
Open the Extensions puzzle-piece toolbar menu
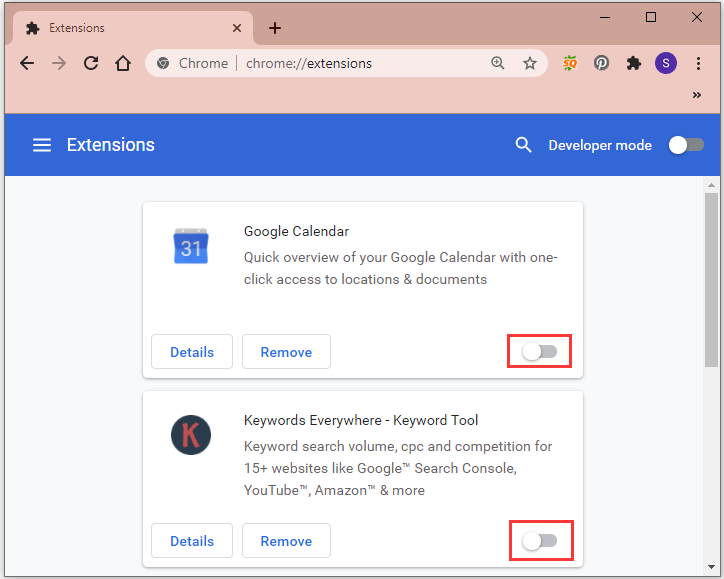(x=634, y=63)
